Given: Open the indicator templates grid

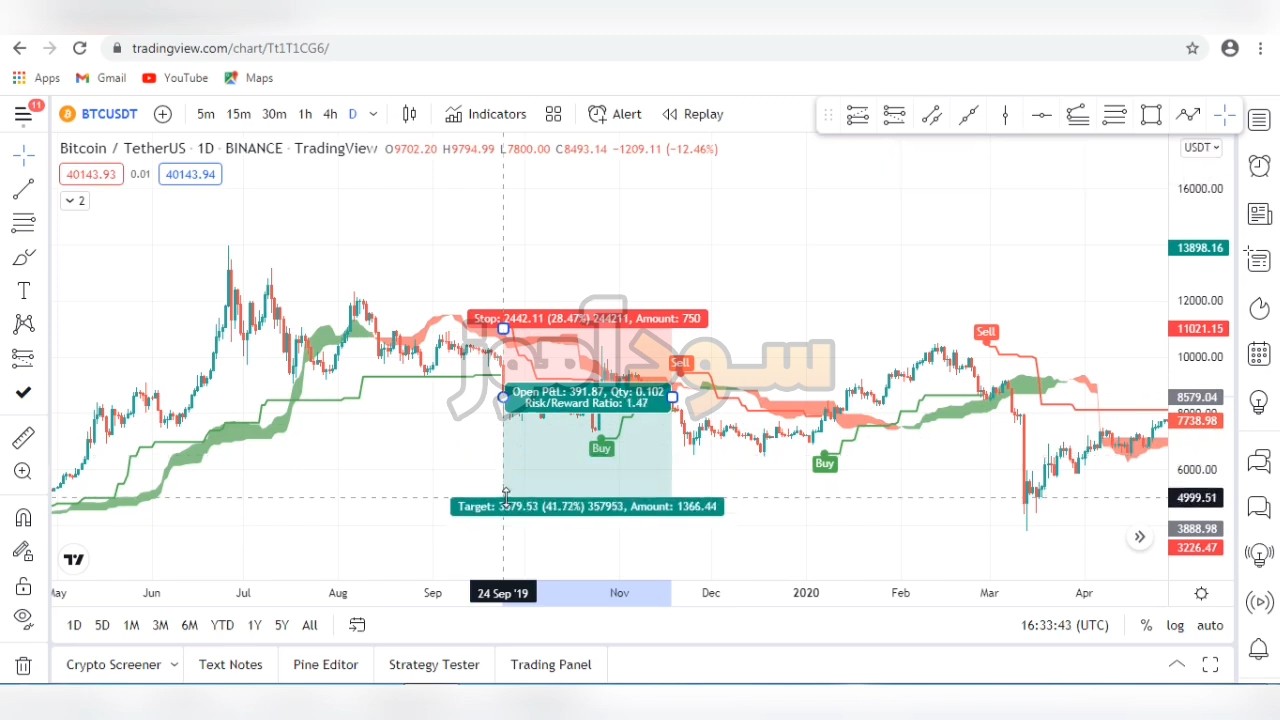Looking at the screenshot, I should (x=553, y=114).
